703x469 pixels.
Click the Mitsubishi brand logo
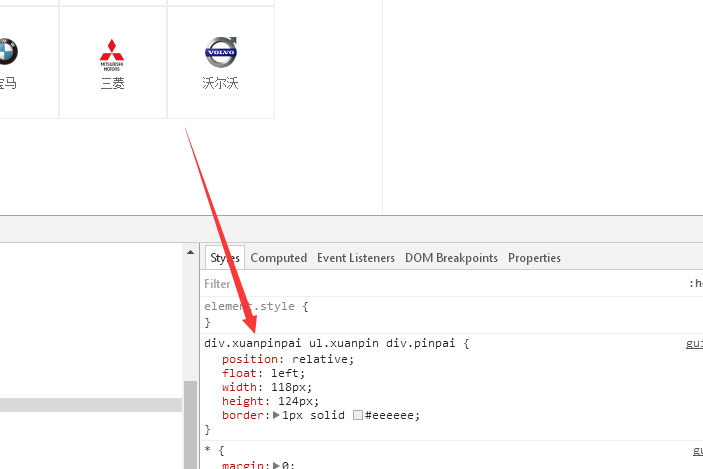click(x=112, y=55)
